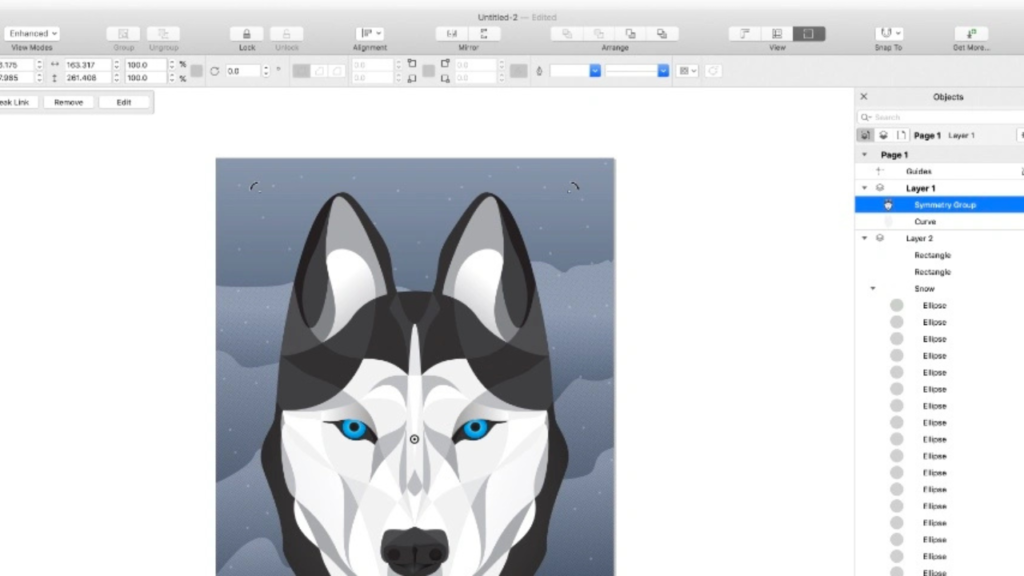Screen dimensions: 1024x576
Task: Click the middle View layout icon
Action: tap(777, 34)
